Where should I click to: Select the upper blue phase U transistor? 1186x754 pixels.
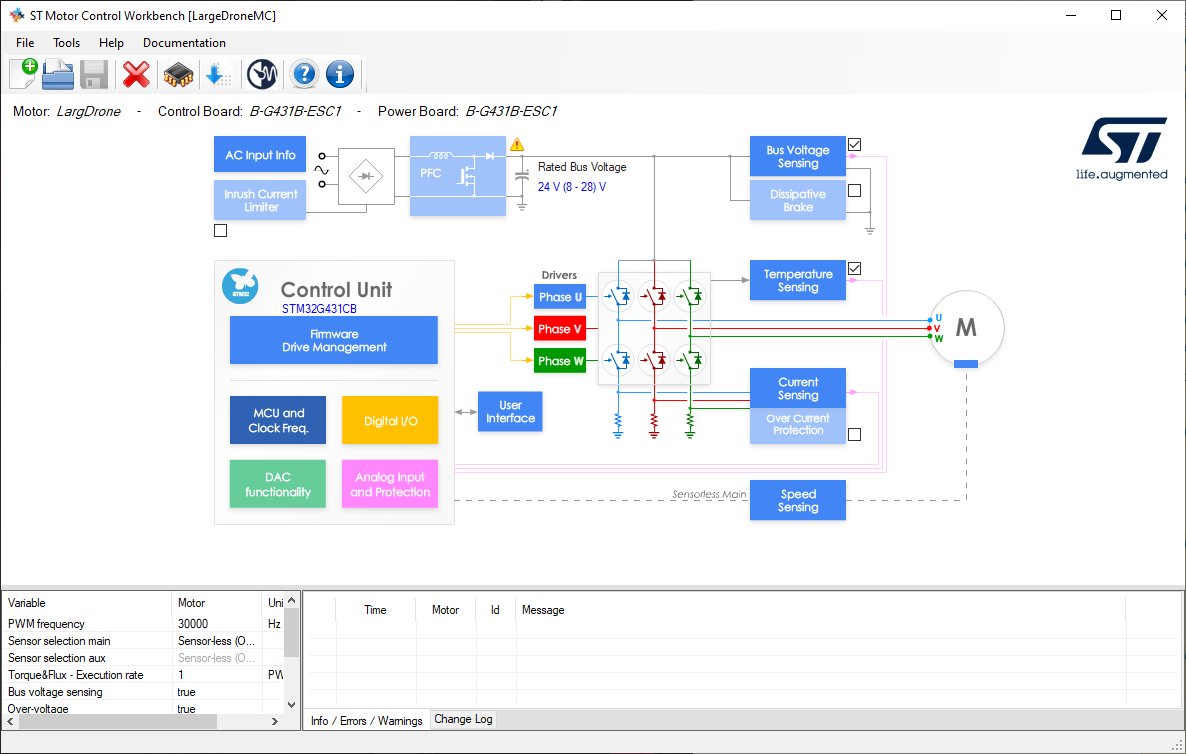(619, 296)
